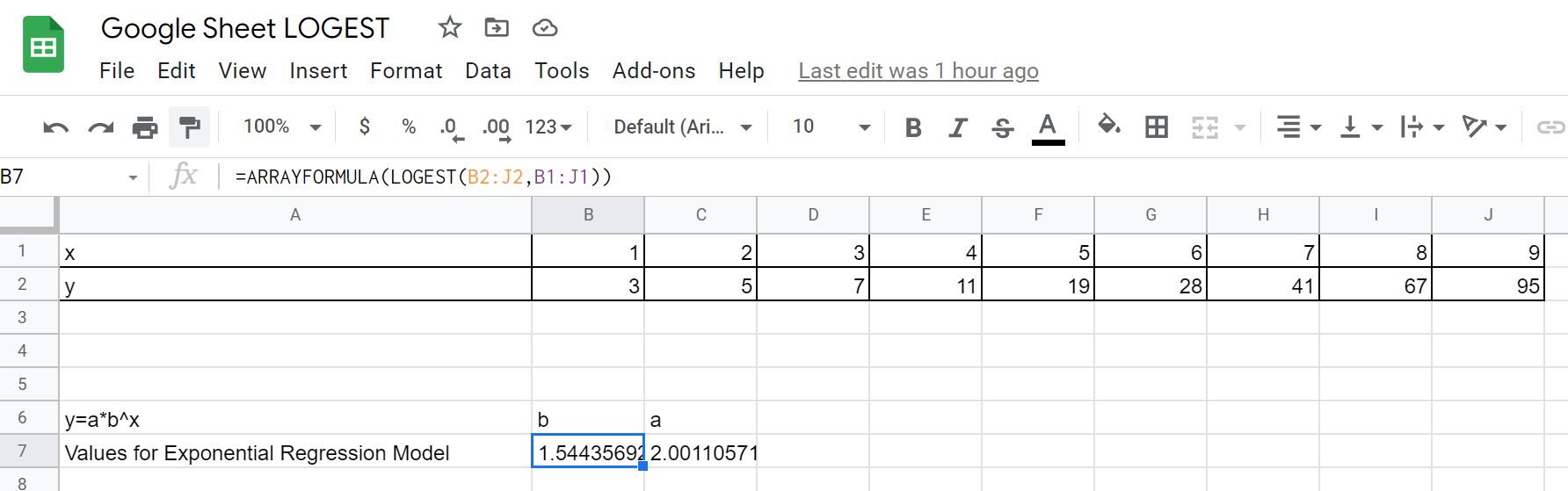Open vertical align dropdown
1568x491 pixels.
pos(1361,127)
